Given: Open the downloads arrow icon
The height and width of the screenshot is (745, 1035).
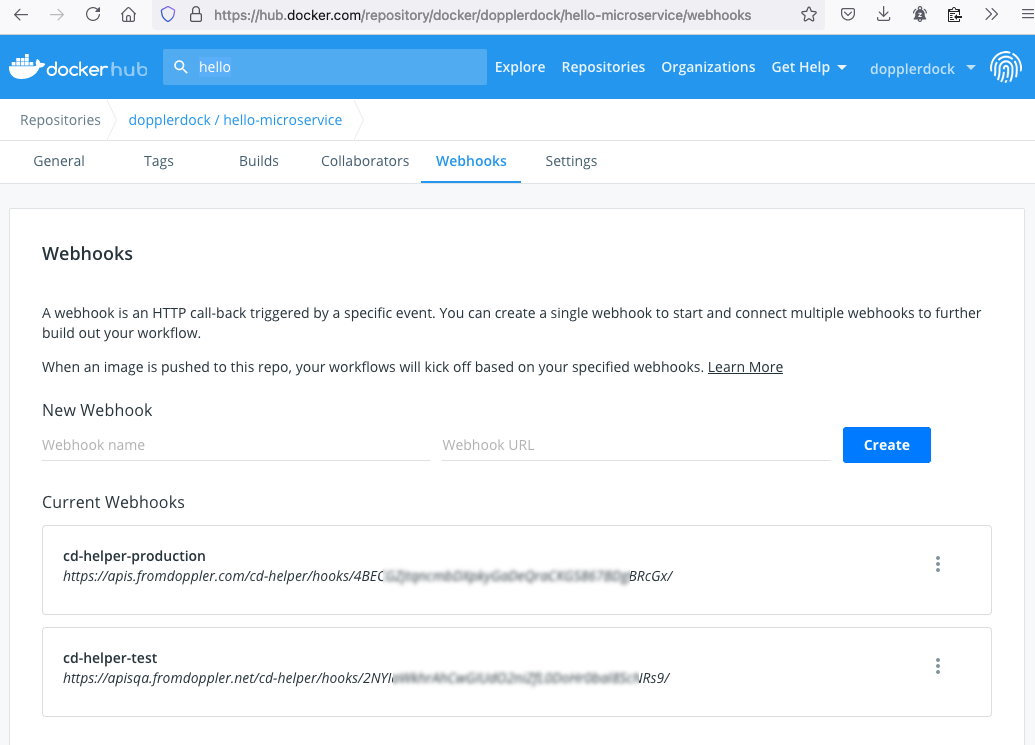Looking at the screenshot, I should coord(883,15).
